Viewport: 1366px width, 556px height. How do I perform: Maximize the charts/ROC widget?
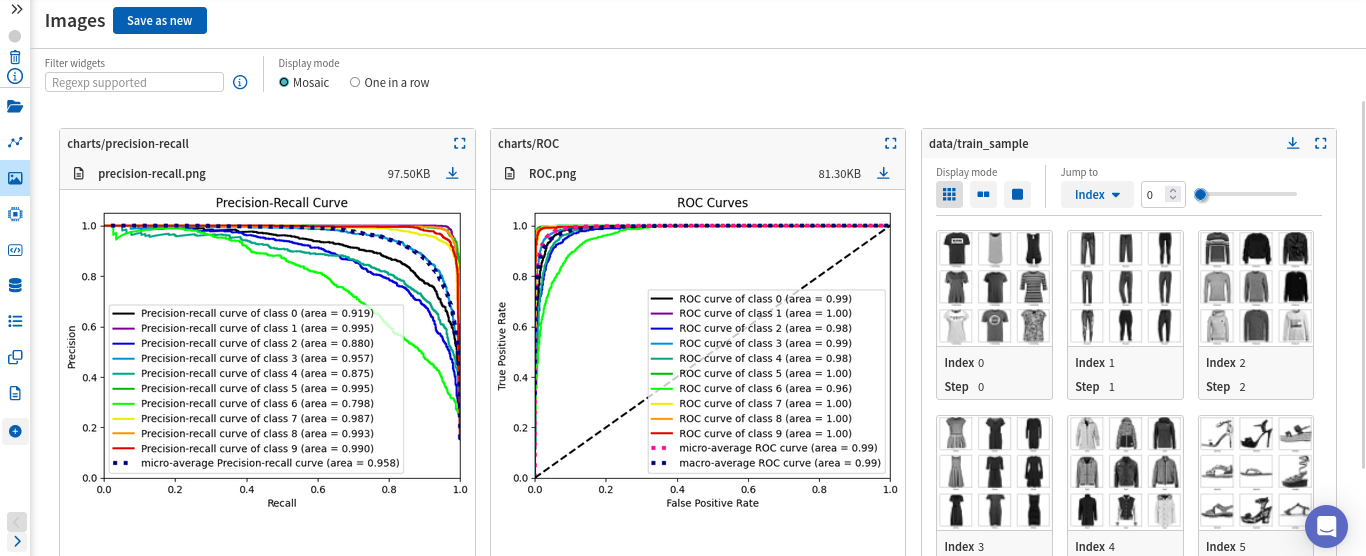click(x=891, y=143)
